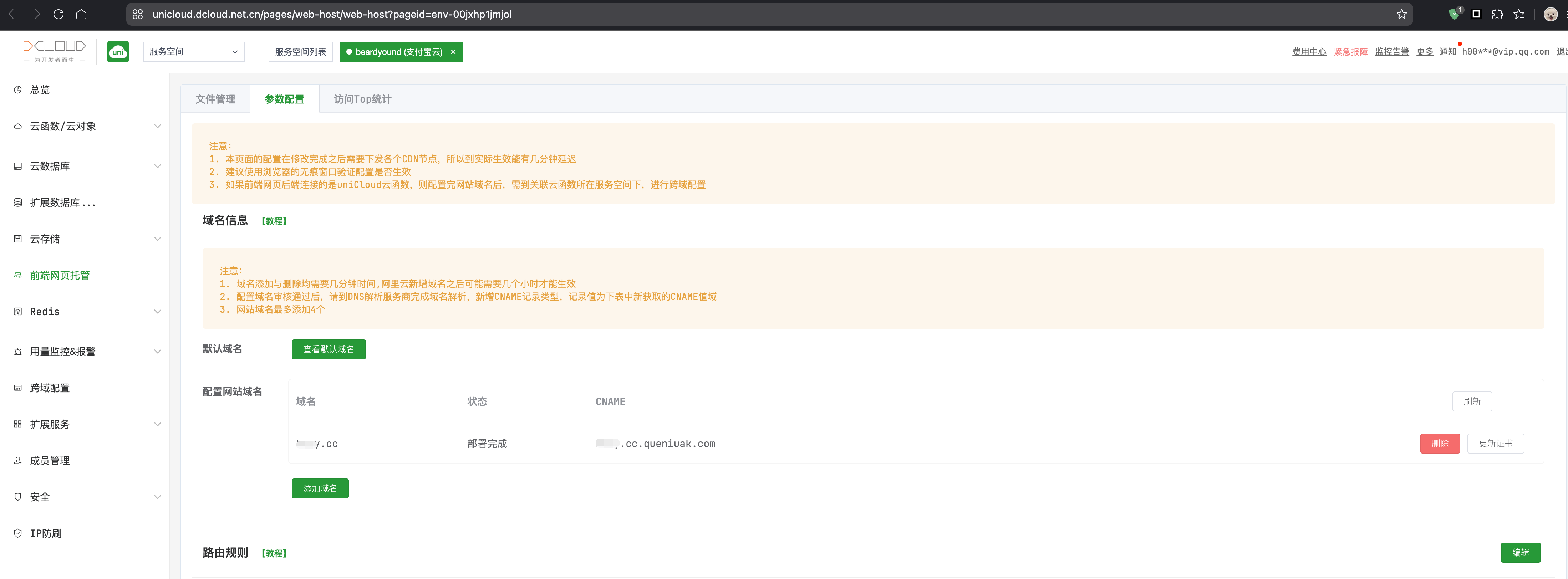Click the green uni logo icon
1568x579 pixels.
pos(117,52)
